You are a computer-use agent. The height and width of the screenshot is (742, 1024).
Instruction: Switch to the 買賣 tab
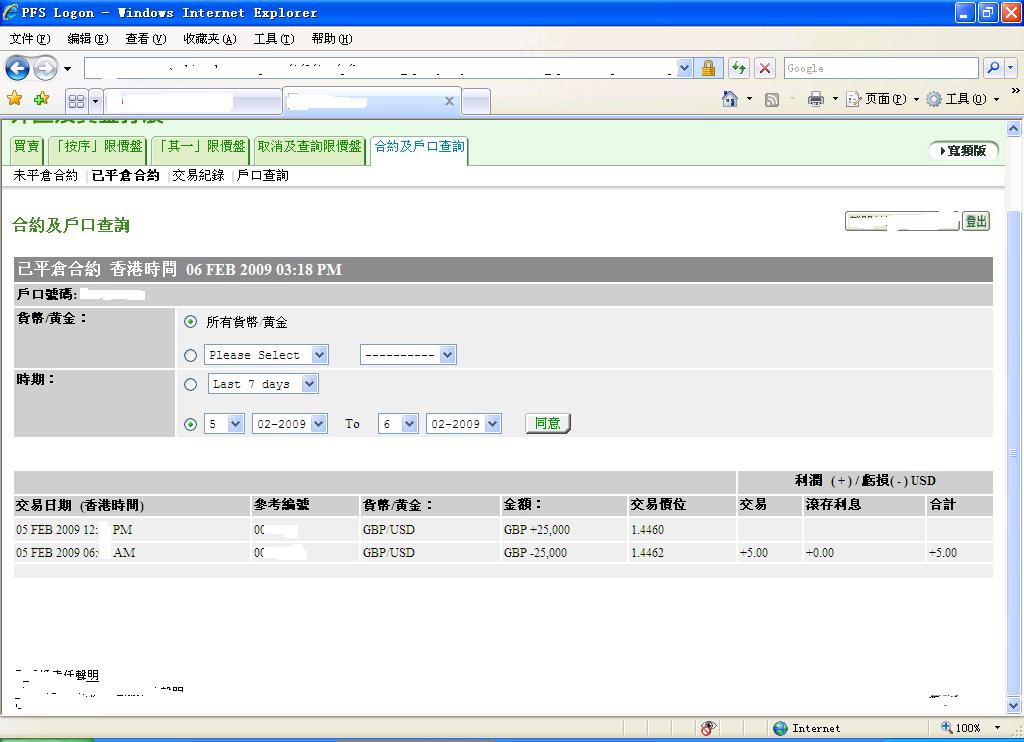pyautogui.click(x=27, y=147)
